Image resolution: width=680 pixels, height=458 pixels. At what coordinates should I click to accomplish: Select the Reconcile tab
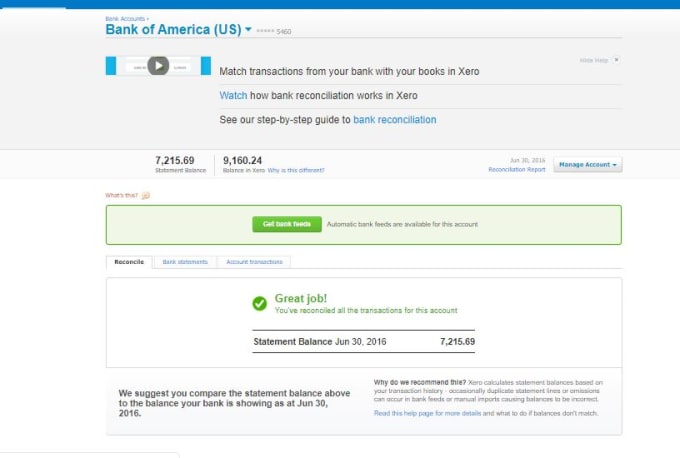(129, 262)
